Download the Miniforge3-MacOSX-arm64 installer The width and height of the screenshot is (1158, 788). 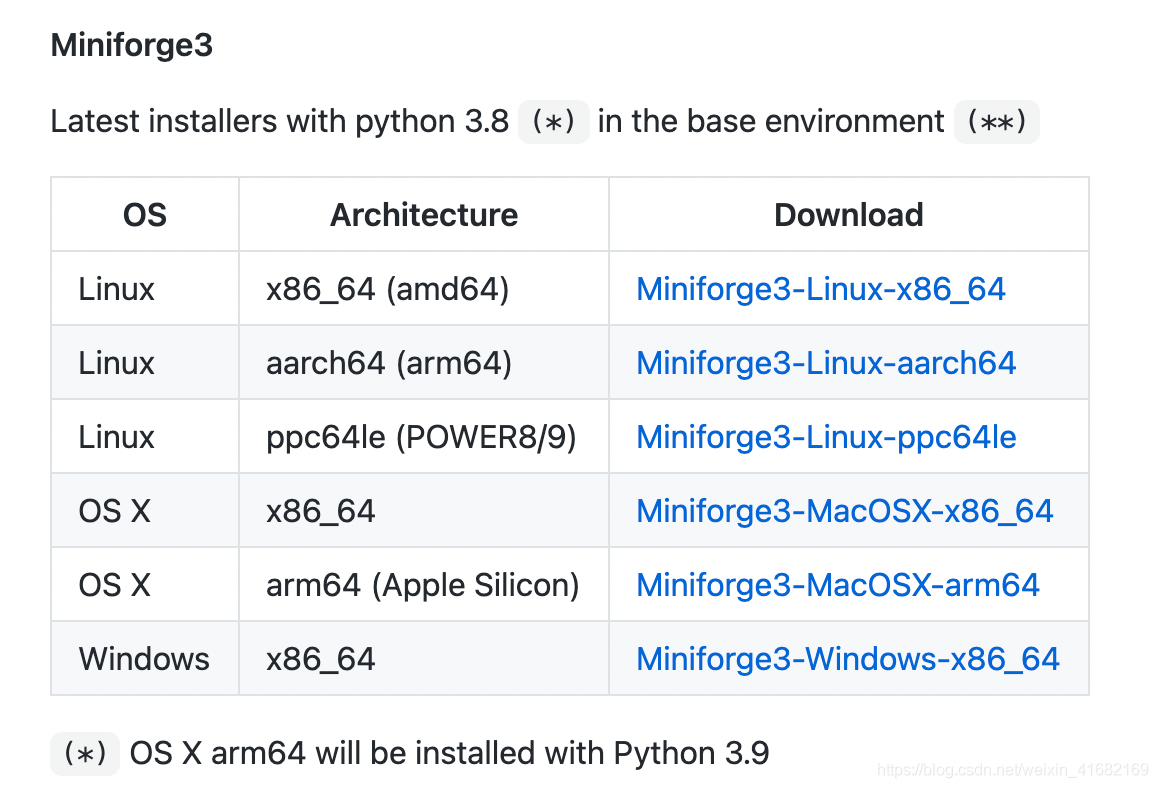(x=838, y=585)
